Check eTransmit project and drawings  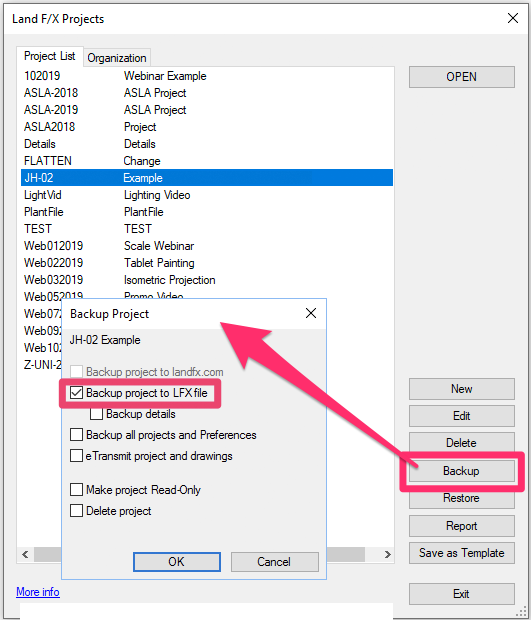(x=76, y=456)
